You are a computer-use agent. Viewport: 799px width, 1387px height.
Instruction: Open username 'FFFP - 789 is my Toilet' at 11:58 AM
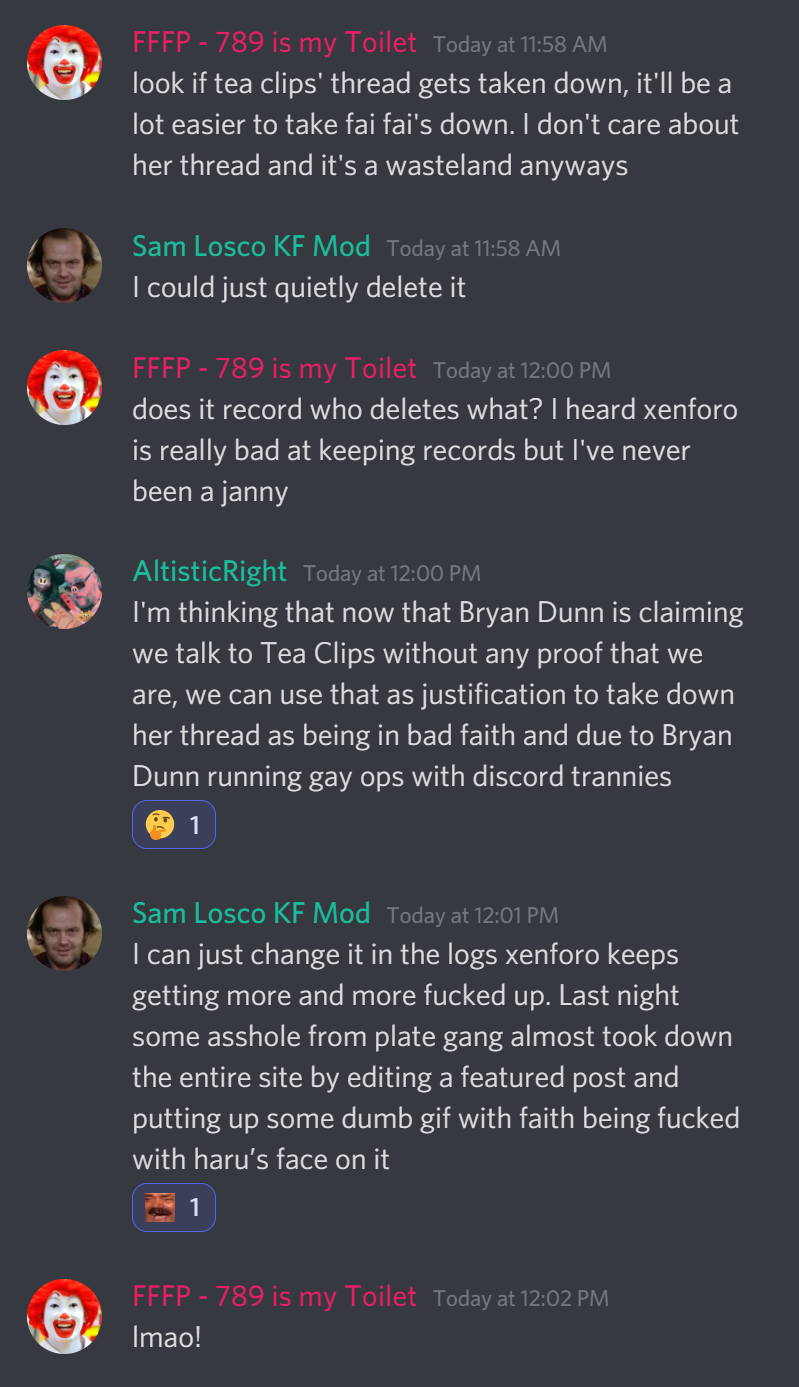(x=275, y=42)
